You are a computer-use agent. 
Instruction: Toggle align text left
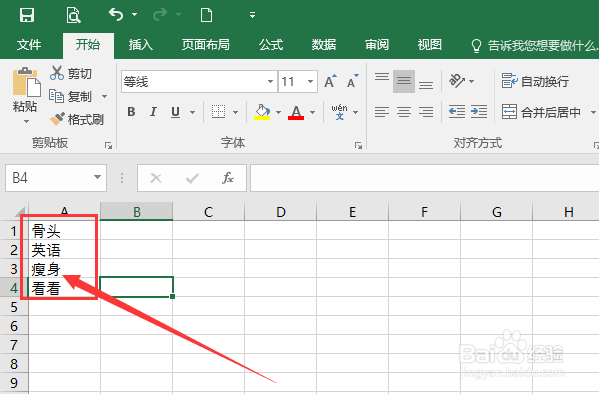pyautogui.click(x=382, y=112)
